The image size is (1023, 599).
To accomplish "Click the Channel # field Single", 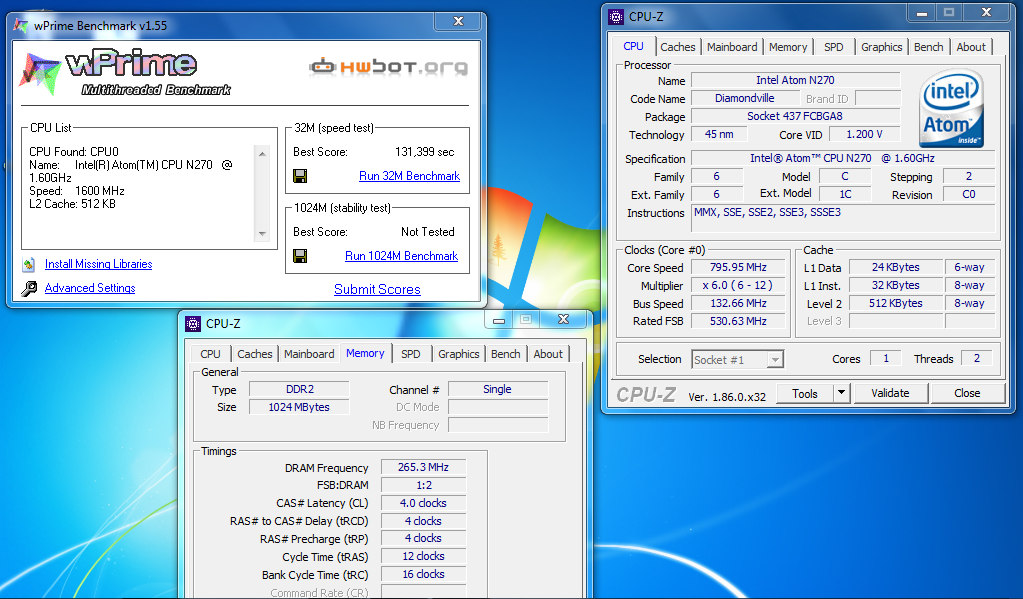I will (x=498, y=390).
